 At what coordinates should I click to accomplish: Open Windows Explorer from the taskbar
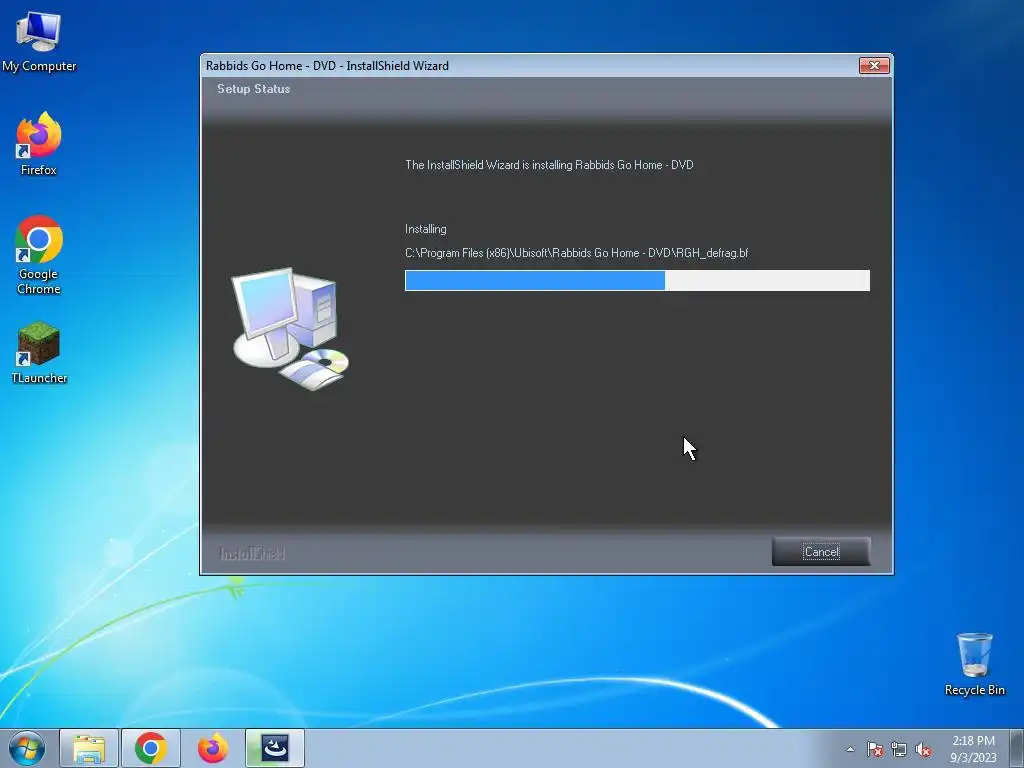pos(89,748)
